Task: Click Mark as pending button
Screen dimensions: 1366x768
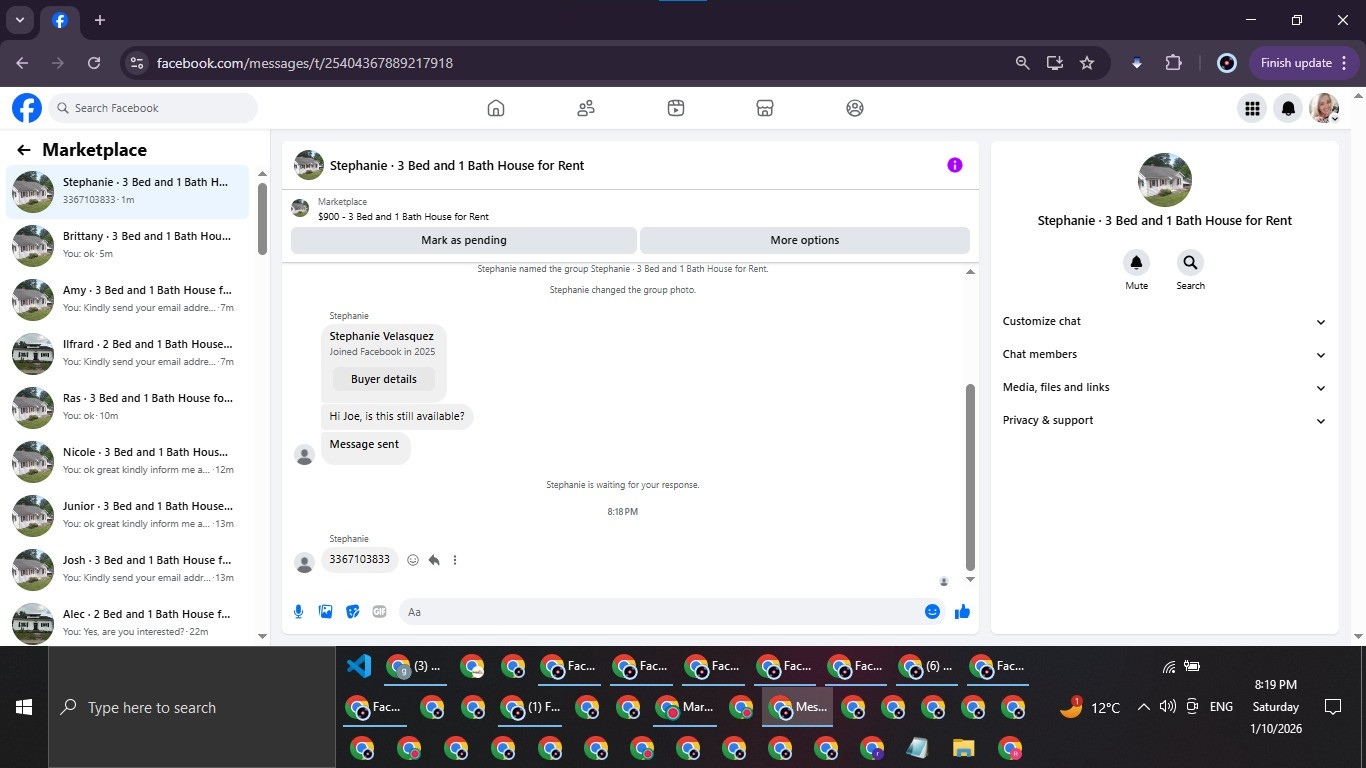Action: coord(464,240)
